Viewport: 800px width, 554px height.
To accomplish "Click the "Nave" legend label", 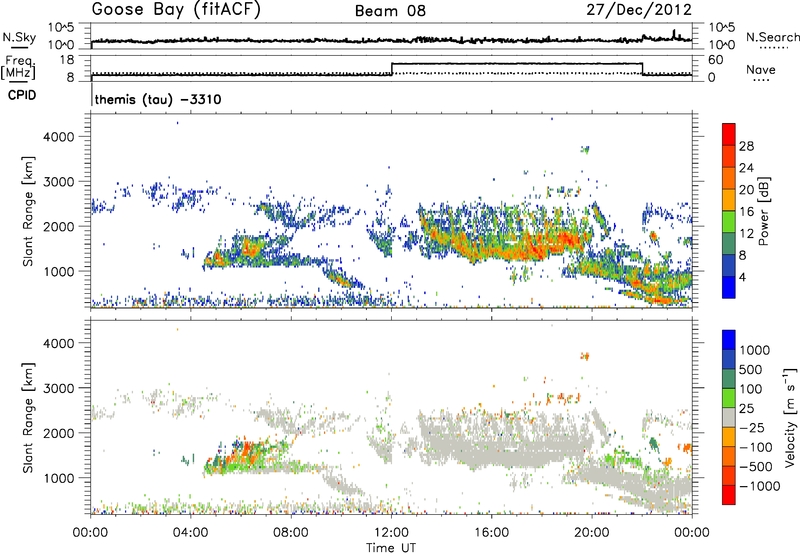I will click(x=760, y=69).
